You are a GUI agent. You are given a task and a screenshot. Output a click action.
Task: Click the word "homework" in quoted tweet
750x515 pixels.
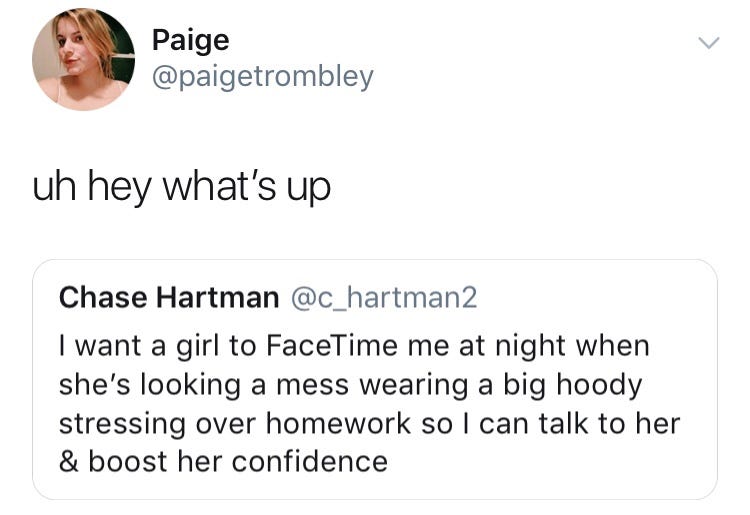[x=338, y=423]
